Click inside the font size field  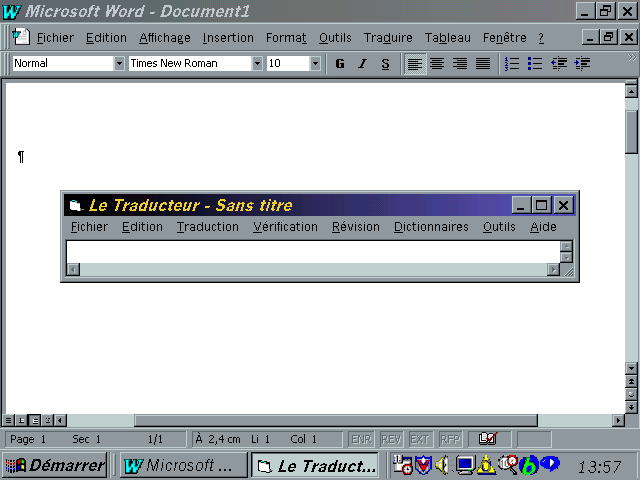(288, 63)
